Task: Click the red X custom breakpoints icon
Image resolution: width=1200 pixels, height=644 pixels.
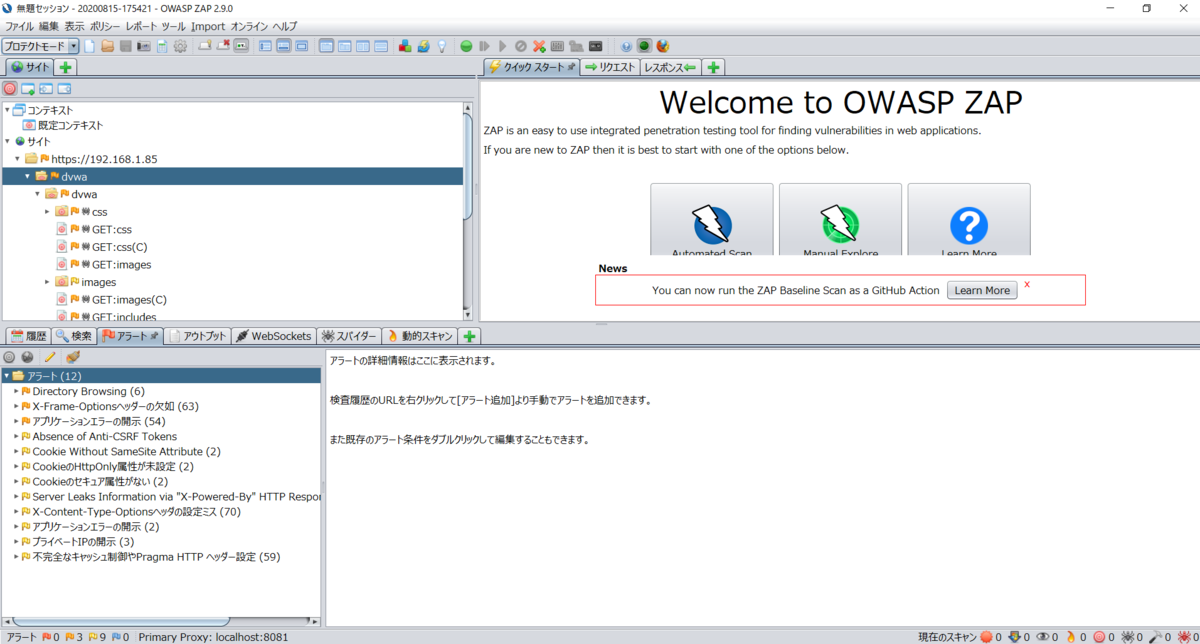Action: 539,46
